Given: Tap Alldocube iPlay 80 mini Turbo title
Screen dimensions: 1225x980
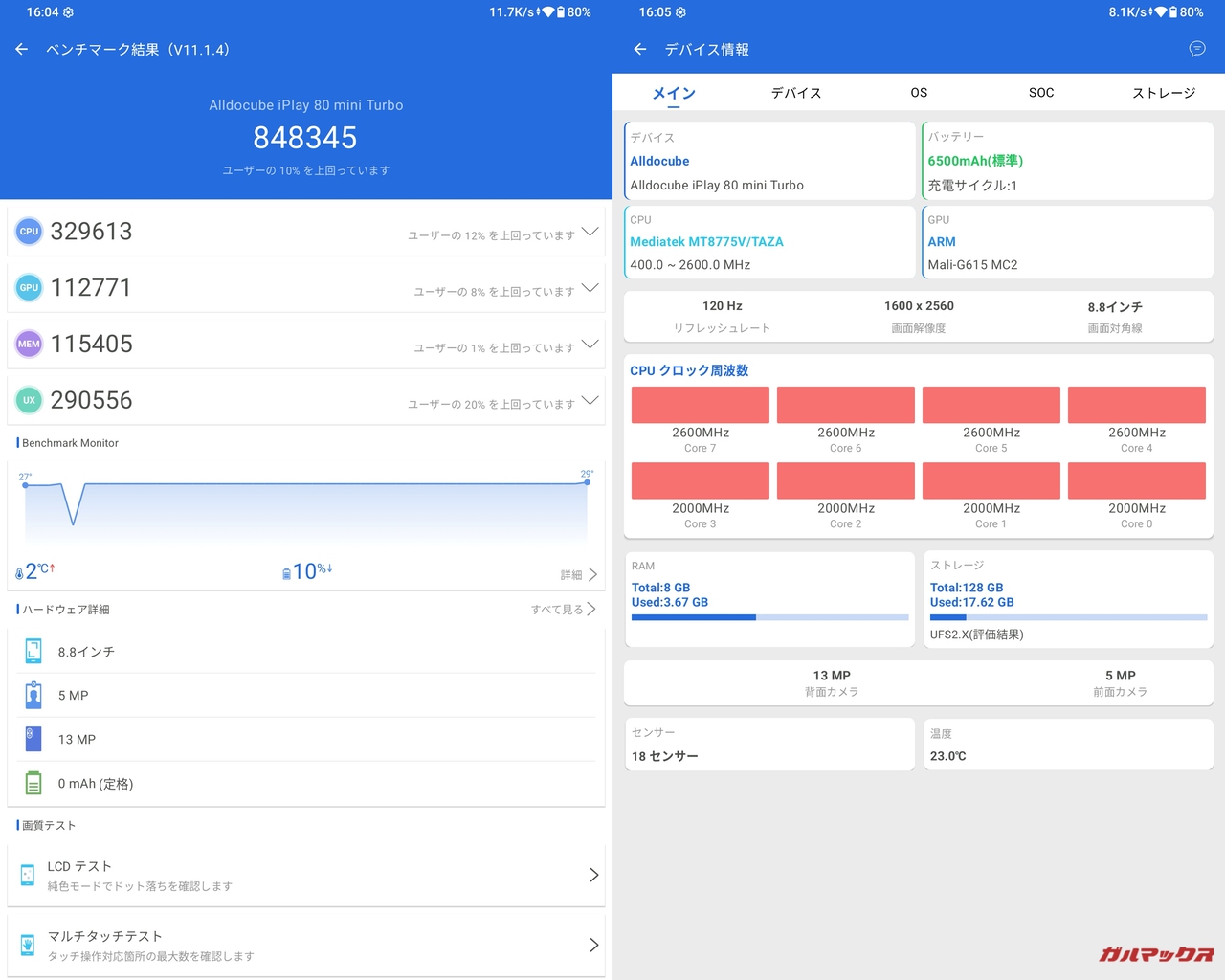Looking at the screenshot, I should pyautogui.click(x=306, y=105).
